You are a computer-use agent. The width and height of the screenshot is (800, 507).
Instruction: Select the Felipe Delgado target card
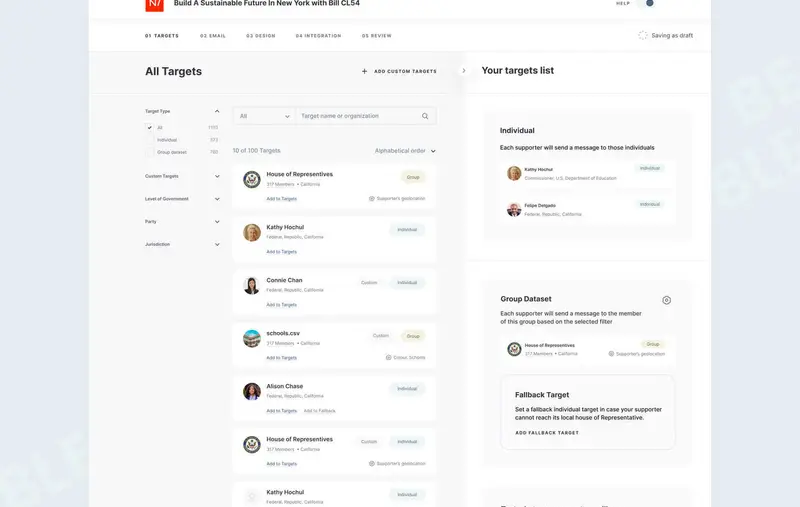[x=588, y=210]
